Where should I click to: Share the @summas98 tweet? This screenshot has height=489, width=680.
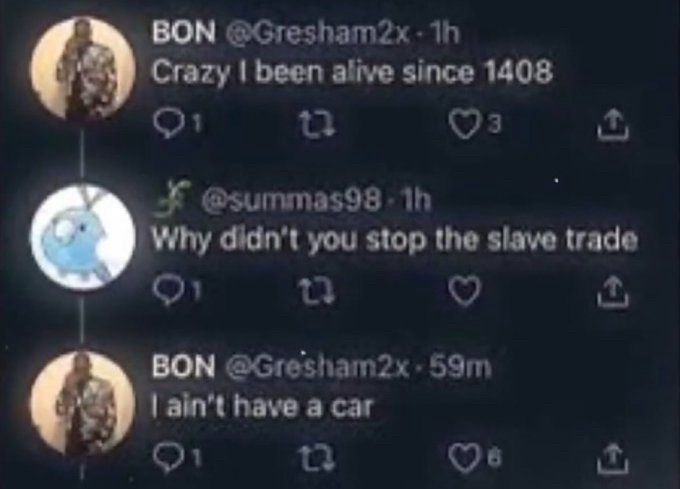pos(613,292)
